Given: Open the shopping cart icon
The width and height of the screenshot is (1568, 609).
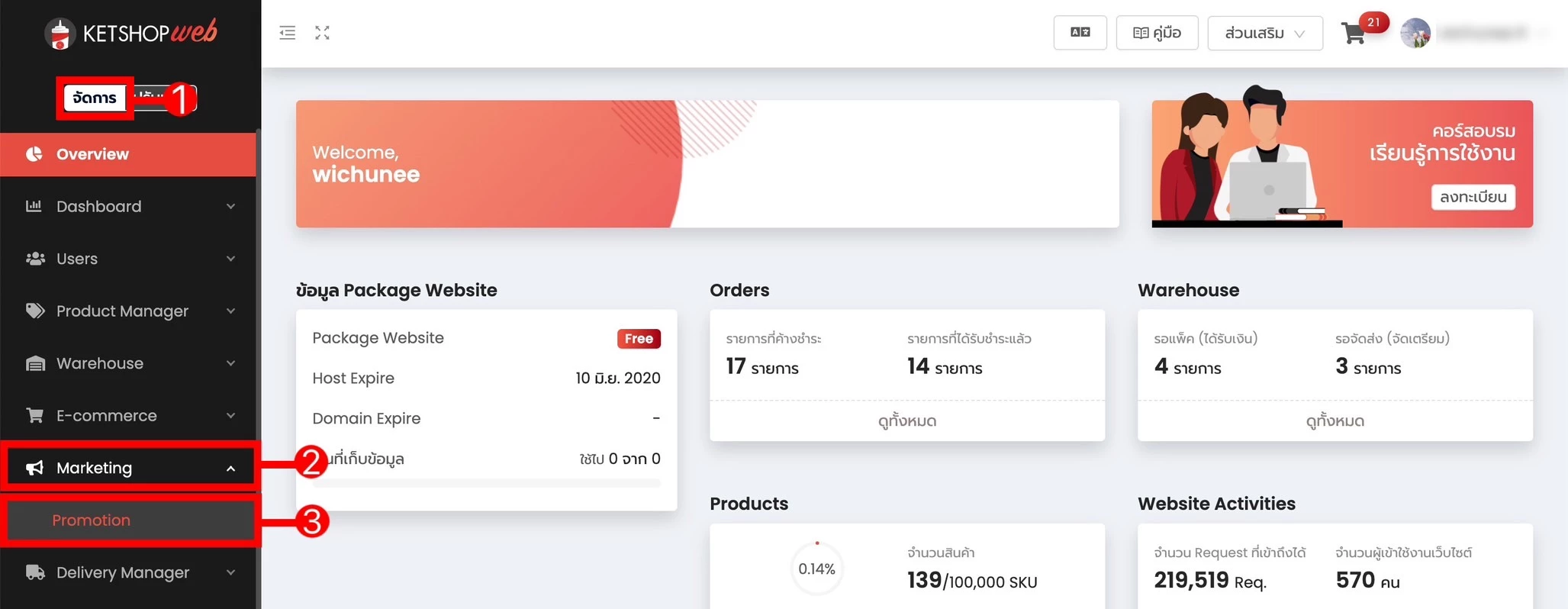Looking at the screenshot, I should (1353, 34).
